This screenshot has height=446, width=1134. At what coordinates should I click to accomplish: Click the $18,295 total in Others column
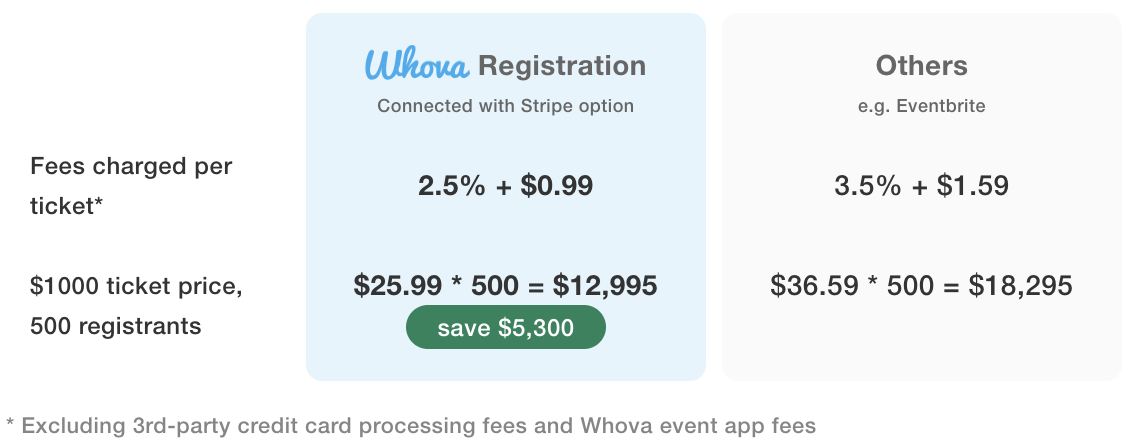1020,286
